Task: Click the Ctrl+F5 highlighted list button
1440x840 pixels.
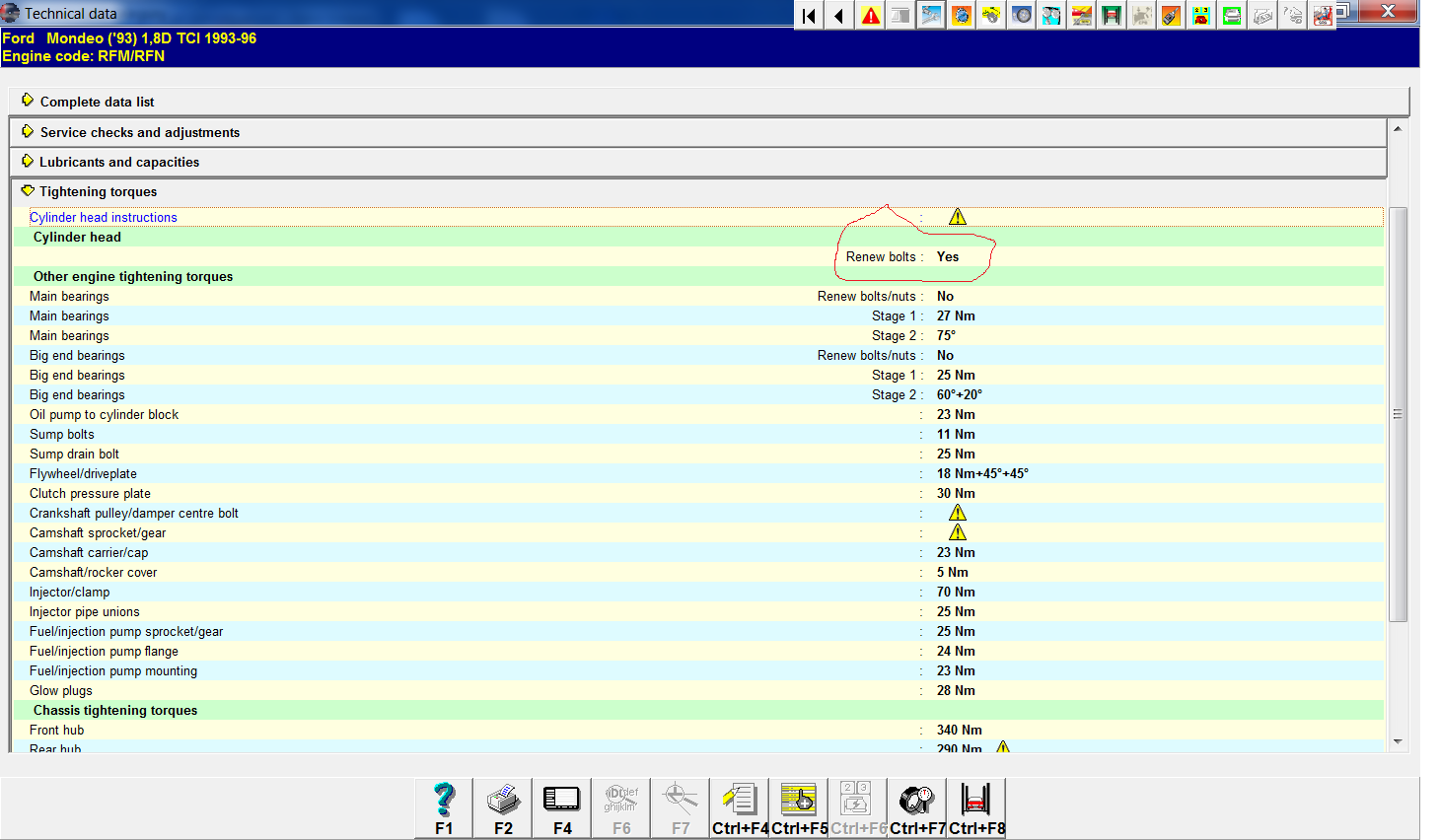Action: point(799,807)
